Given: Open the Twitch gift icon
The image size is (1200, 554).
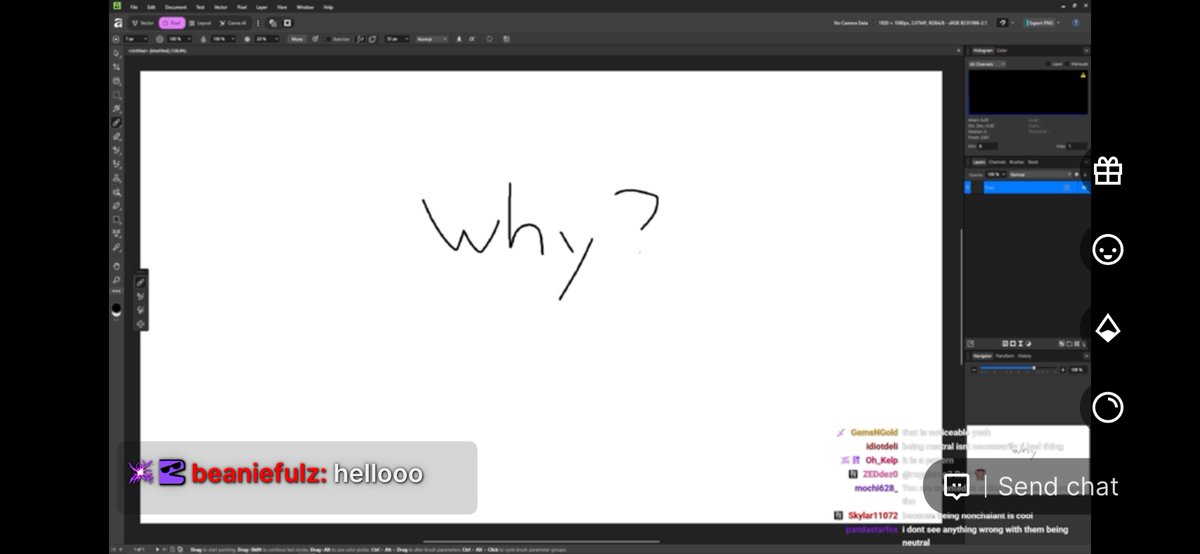Looking at the screenshot, I should pyautogui.click(x=1107, y=171).
